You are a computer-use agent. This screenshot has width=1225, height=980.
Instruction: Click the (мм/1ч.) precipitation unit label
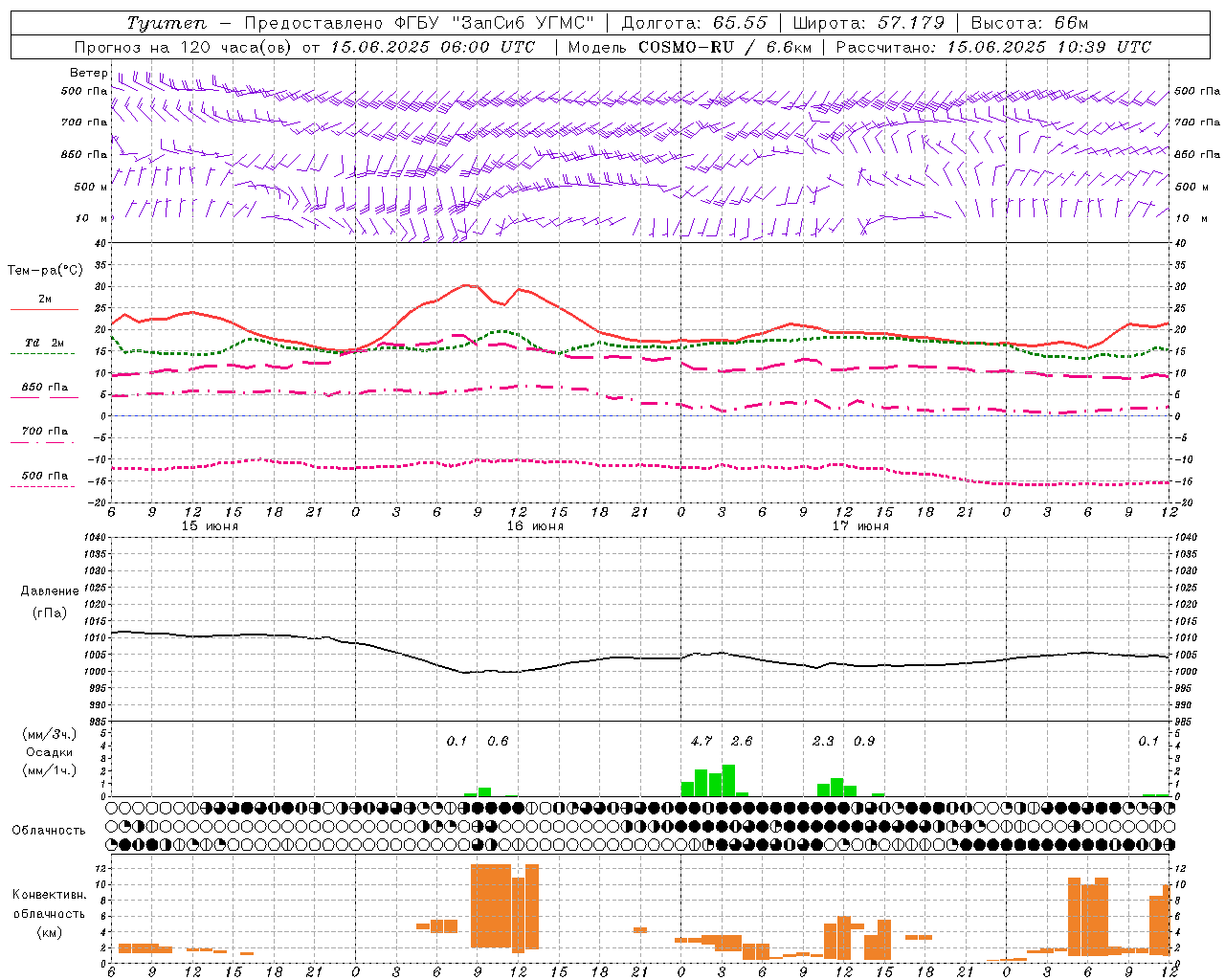[50, 770]
